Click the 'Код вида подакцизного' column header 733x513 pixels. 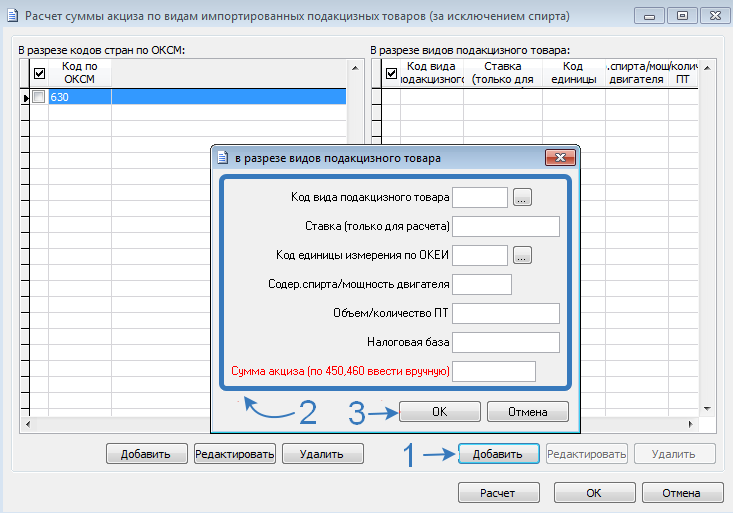(432, 73)
